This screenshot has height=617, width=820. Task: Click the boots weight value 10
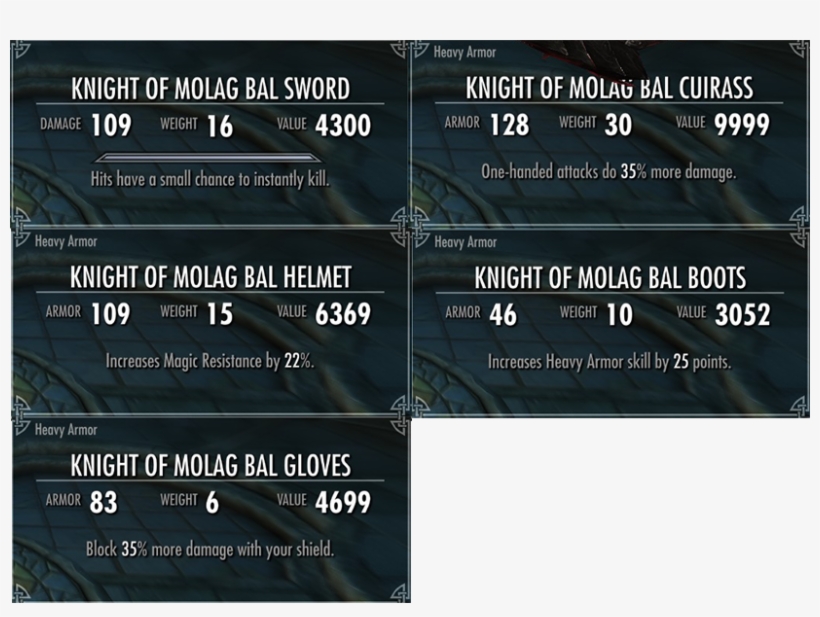click(x=619, y=315)
